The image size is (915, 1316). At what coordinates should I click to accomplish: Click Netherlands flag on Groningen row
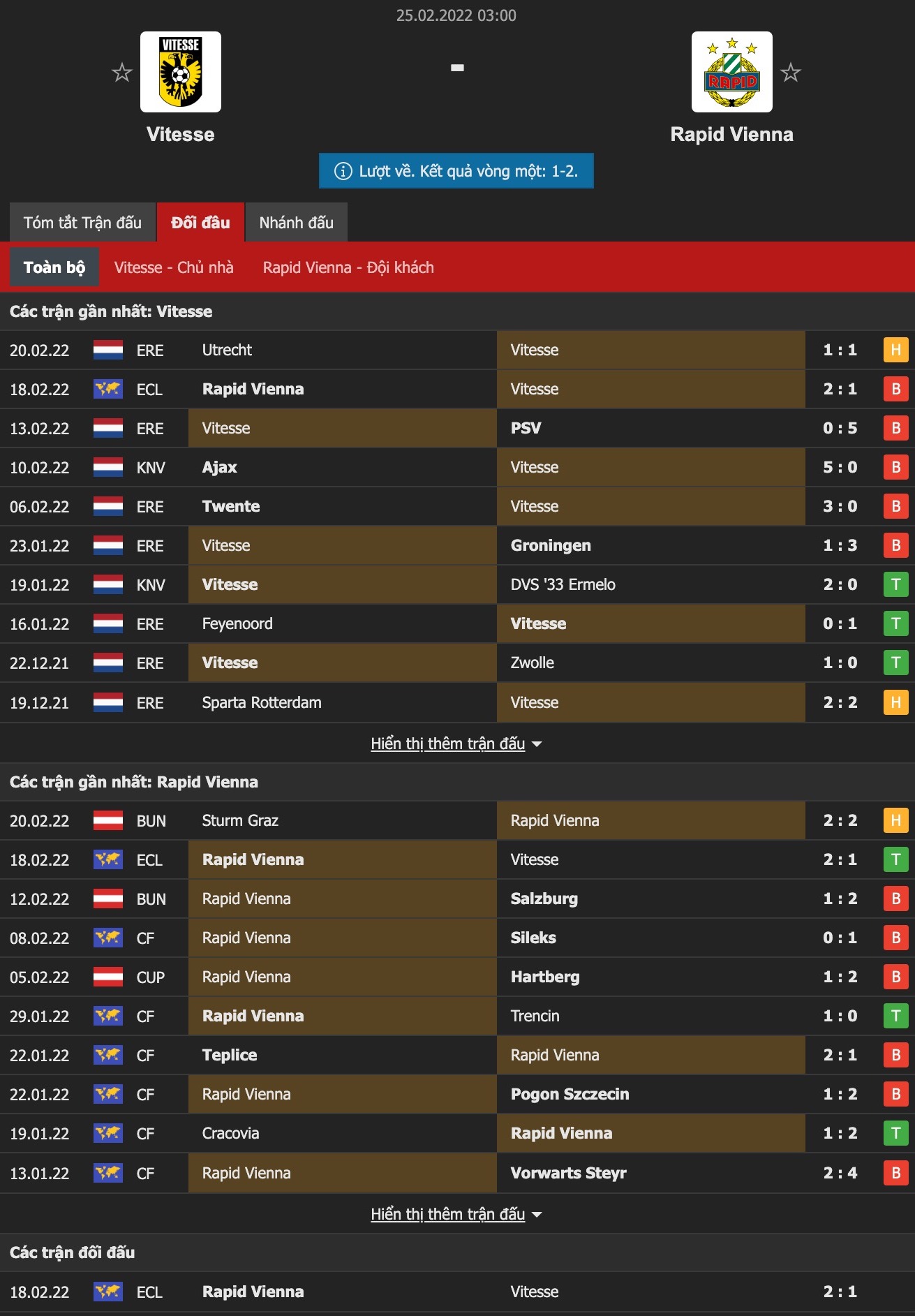pos(108,545)
